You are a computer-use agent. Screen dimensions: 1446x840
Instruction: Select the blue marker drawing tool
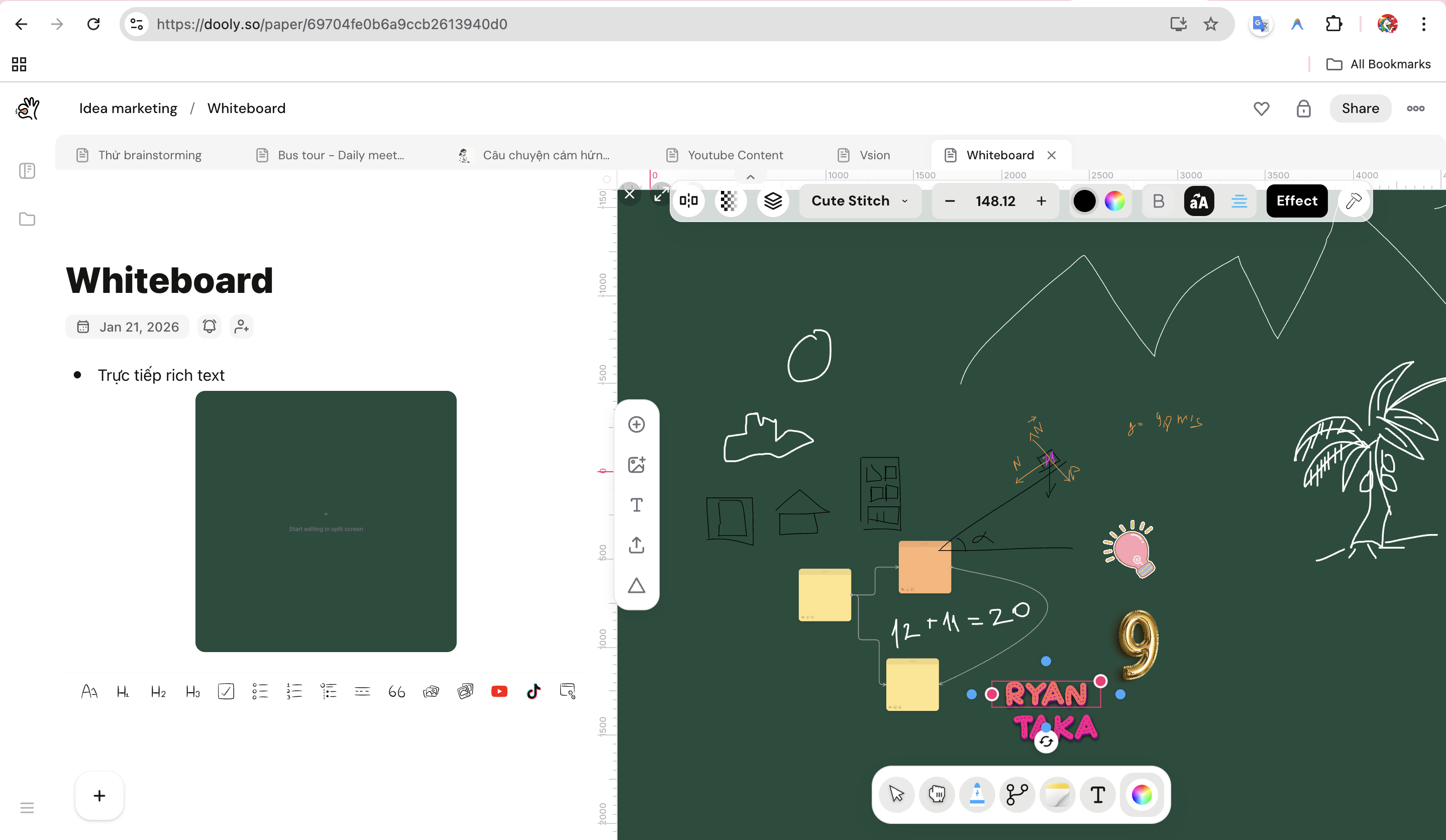[977, 795]
